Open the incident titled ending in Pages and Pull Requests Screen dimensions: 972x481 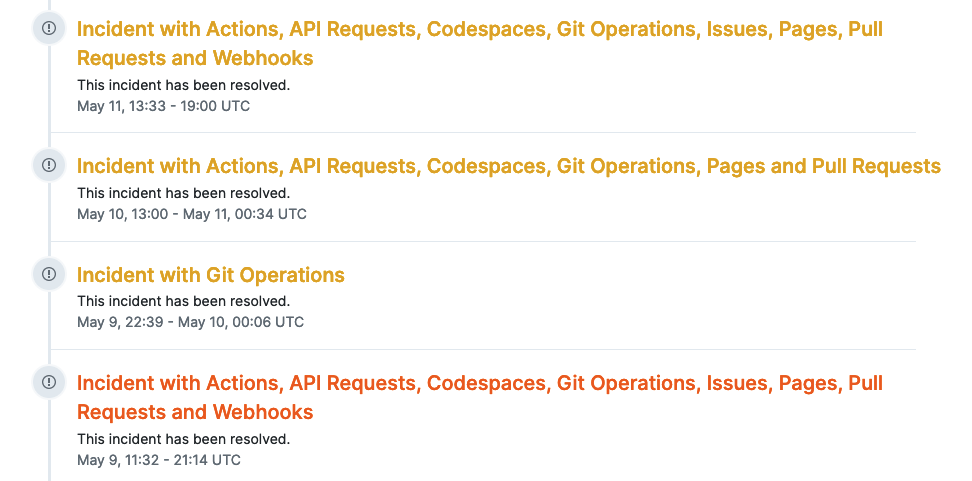(x=508, y=166)
